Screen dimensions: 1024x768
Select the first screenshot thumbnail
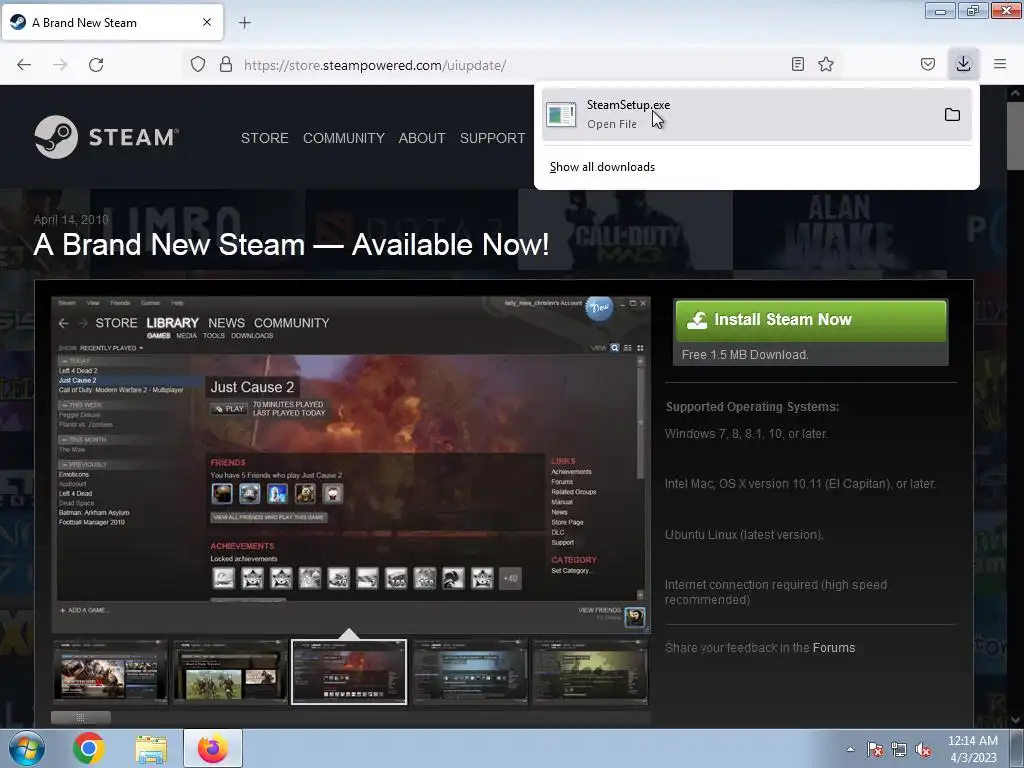click(110, 672)
